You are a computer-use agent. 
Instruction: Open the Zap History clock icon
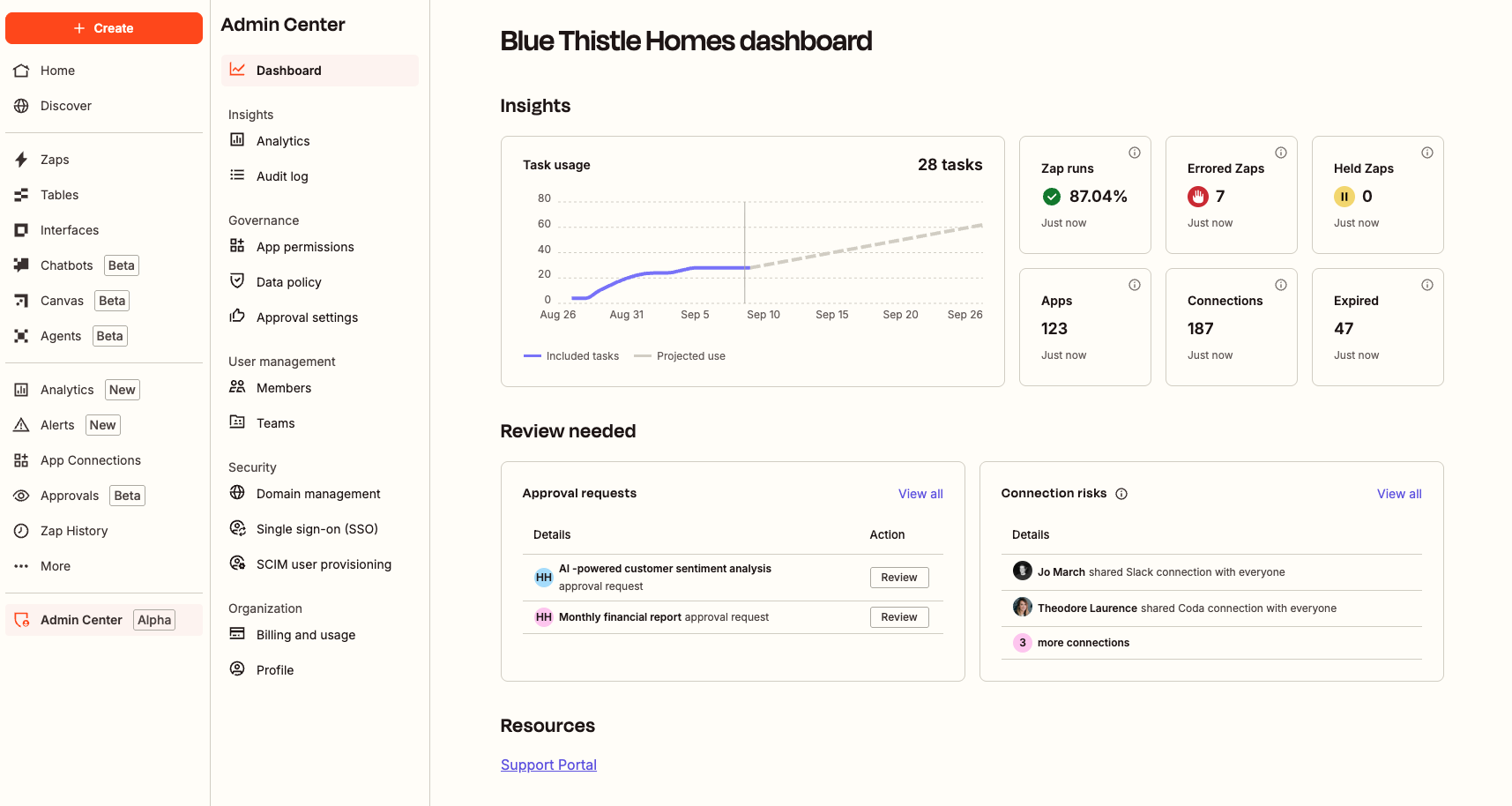coord(21,531)
